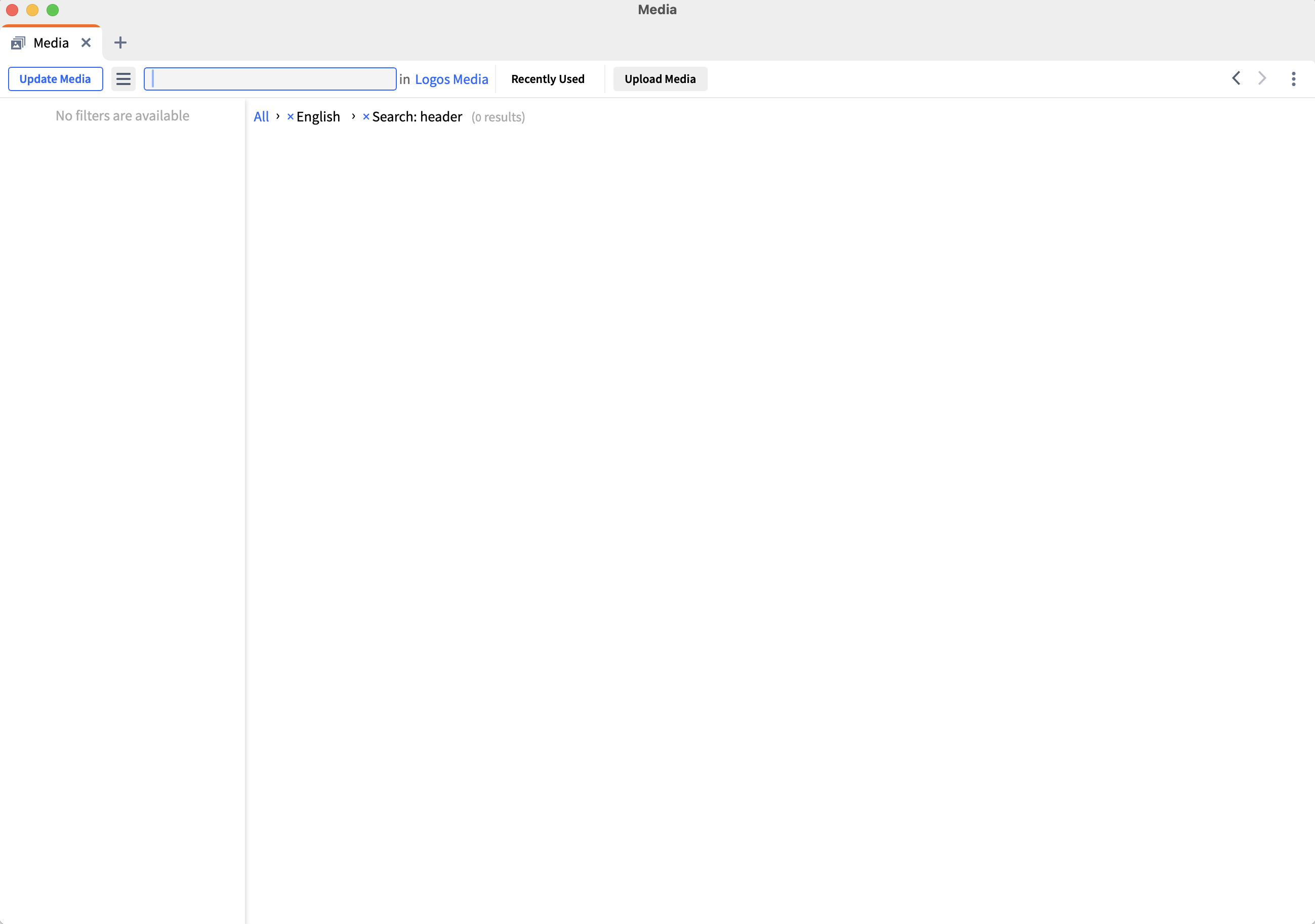Go forward with the right arrow

pyautogui.click(x=1262, y=78)
